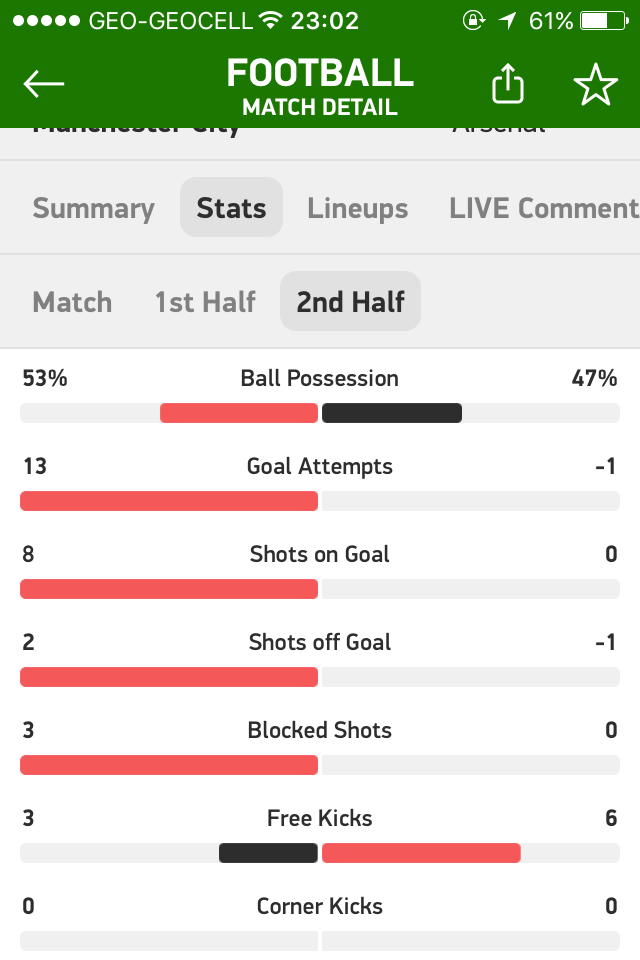The height and width of the screenshot is (960, 640).
Task: Open the Lineups tab
Action: point(357,208)
